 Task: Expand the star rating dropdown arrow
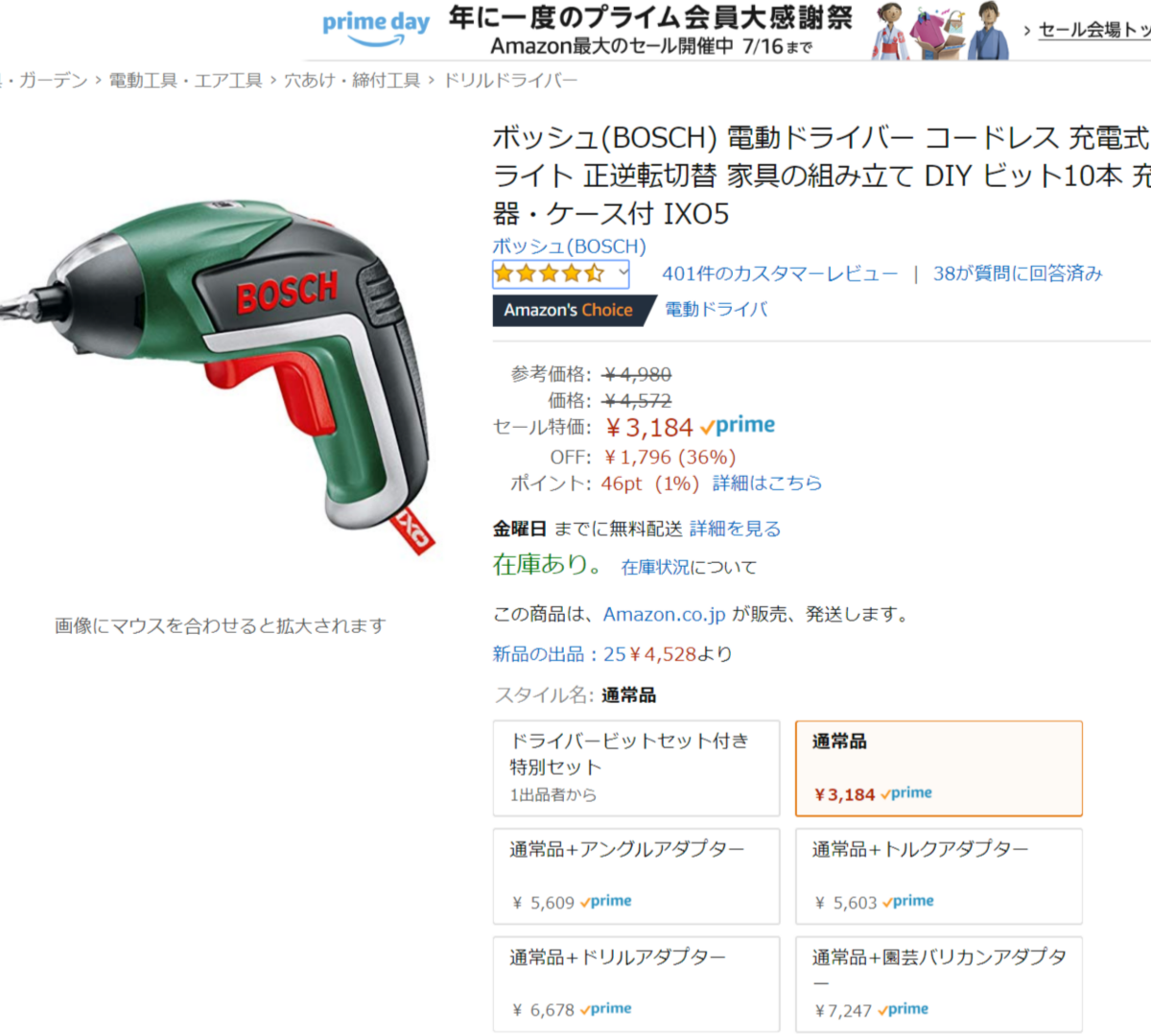[623, 273]
